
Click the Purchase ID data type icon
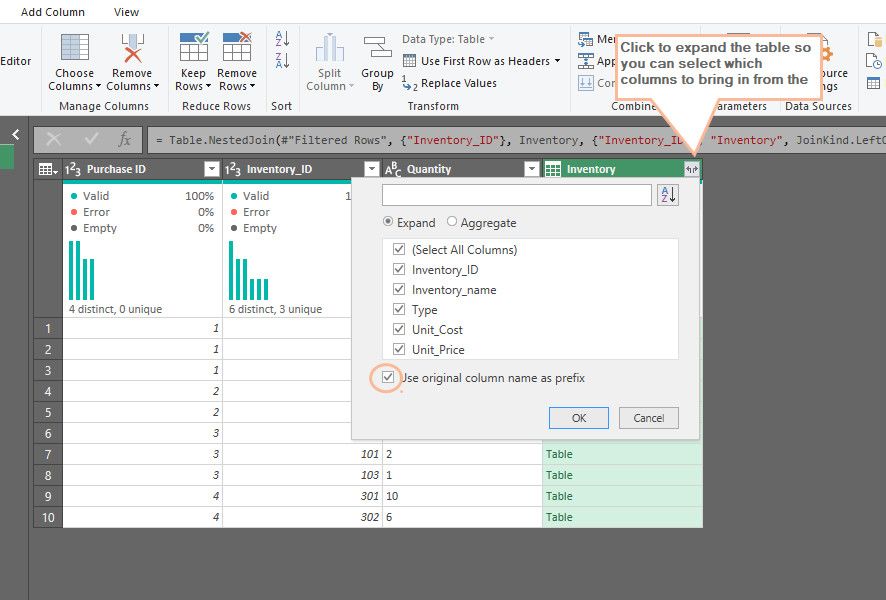[73, 169]
